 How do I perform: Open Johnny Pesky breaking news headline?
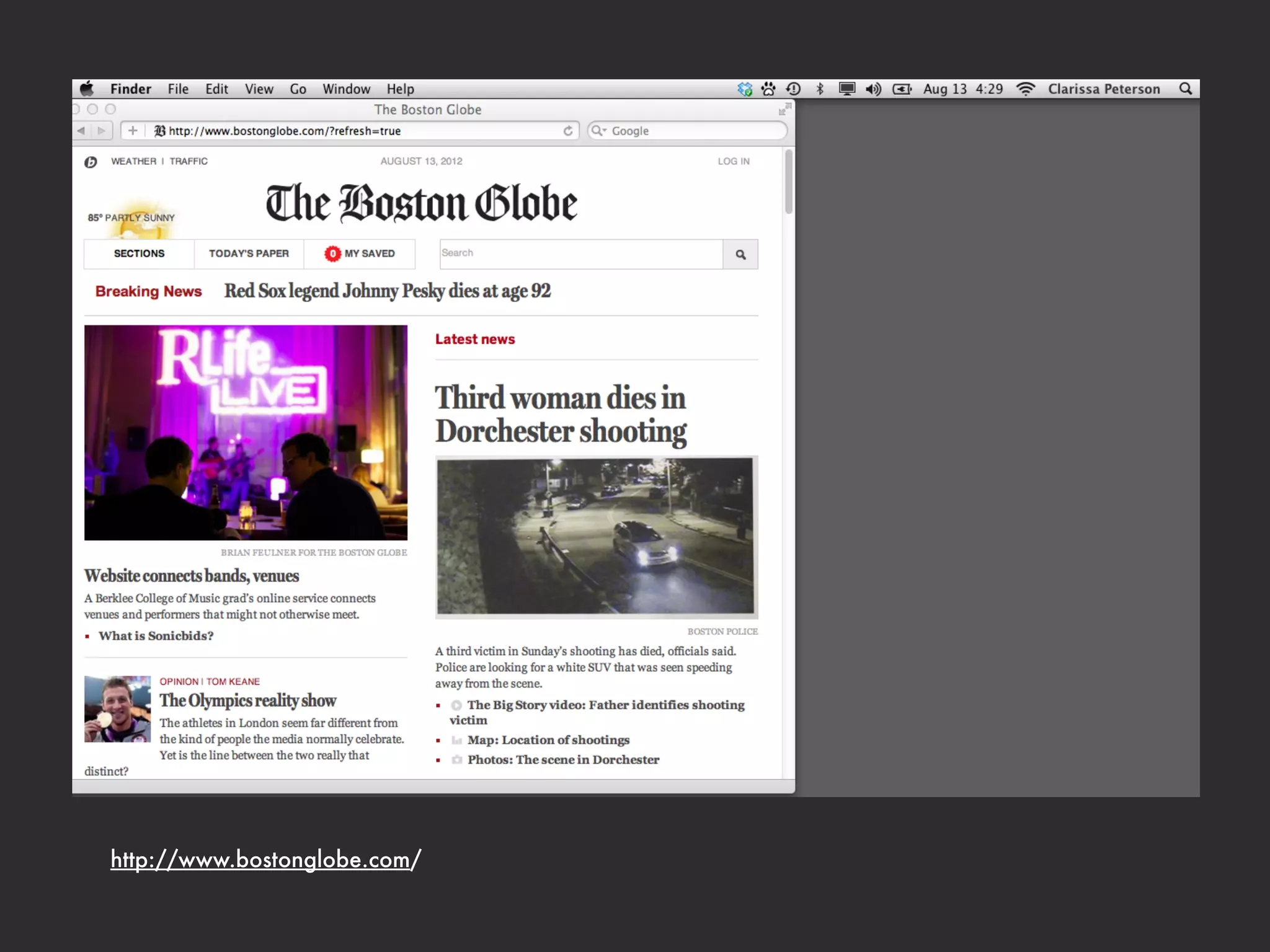(388, 291)
